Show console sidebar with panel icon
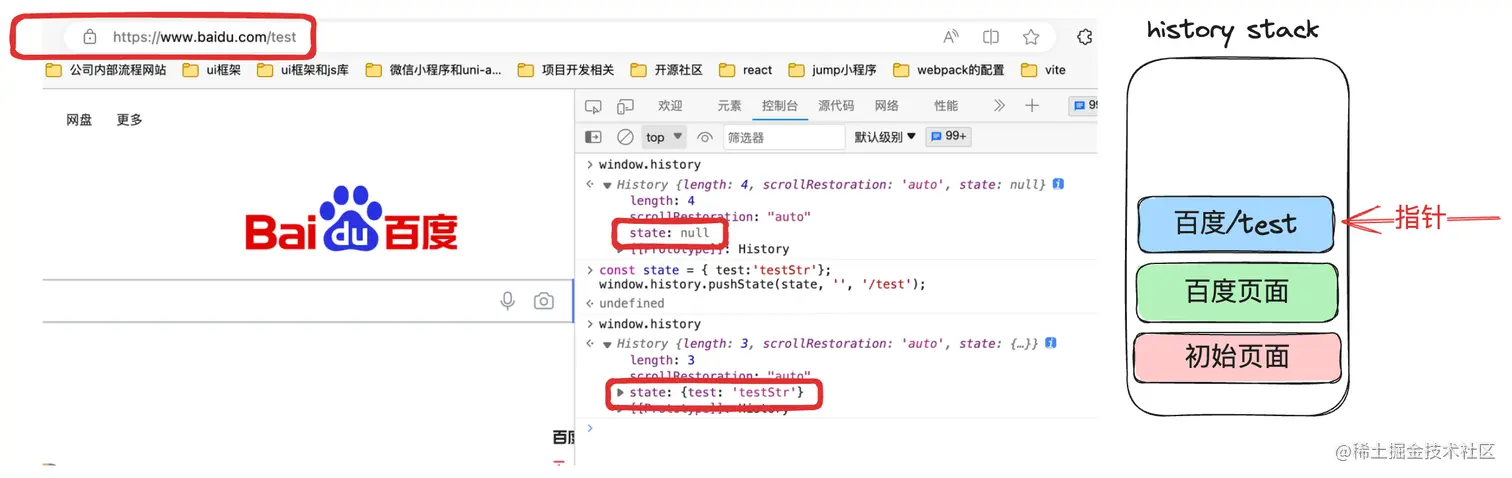 click(593, 137)
